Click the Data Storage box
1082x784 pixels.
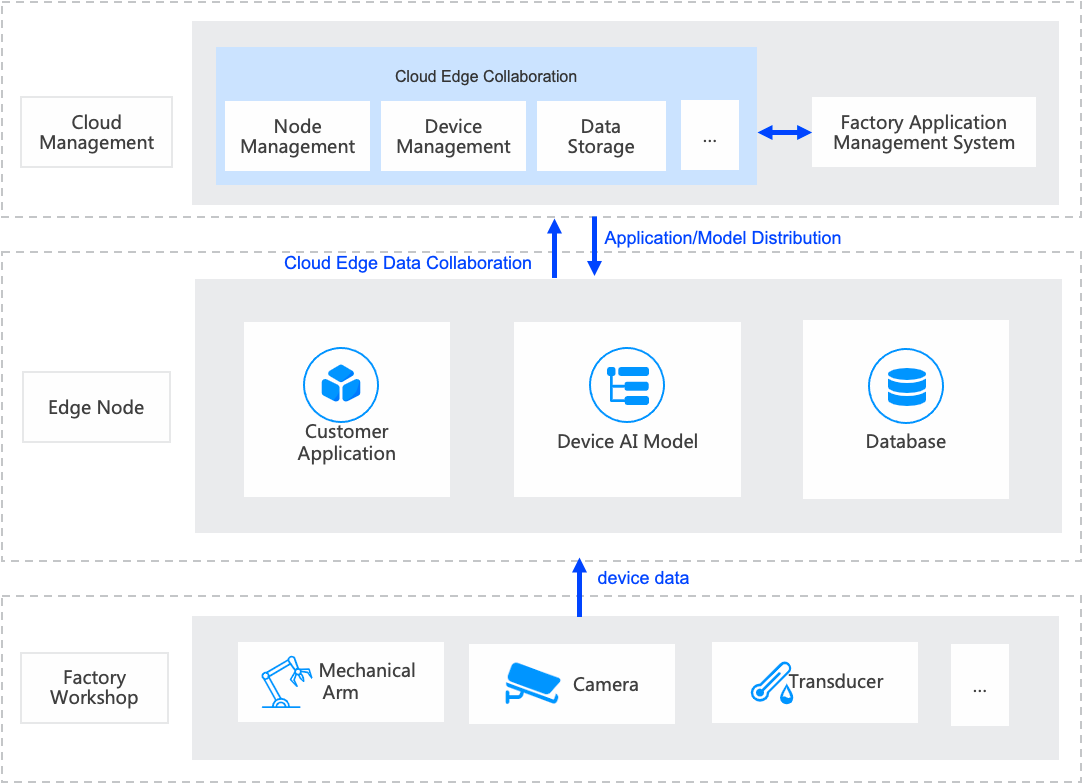pyautogui.click(x=601, y=136)
